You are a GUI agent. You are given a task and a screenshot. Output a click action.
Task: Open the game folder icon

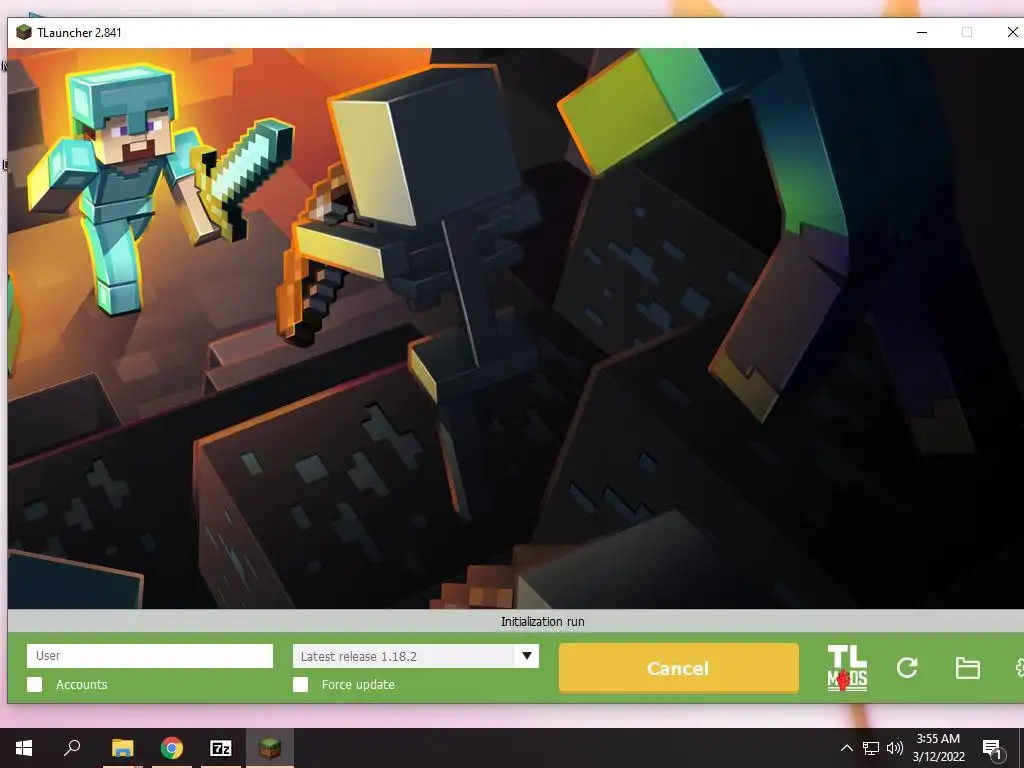[967, 668]
